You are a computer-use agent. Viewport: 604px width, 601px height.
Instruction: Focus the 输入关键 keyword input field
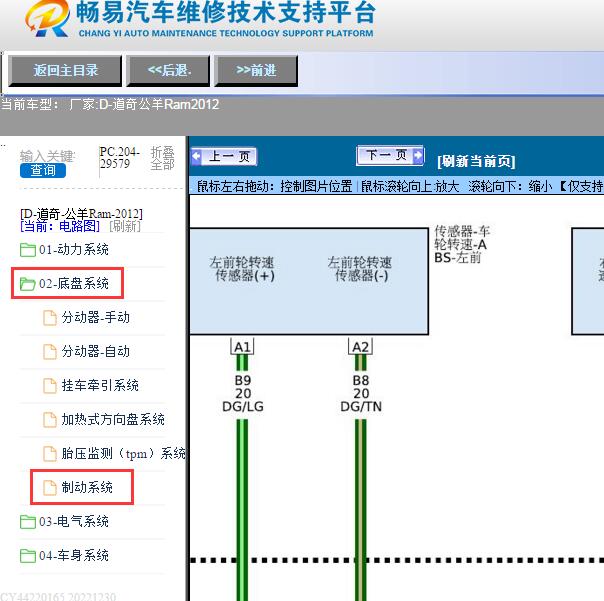(47, 156)
